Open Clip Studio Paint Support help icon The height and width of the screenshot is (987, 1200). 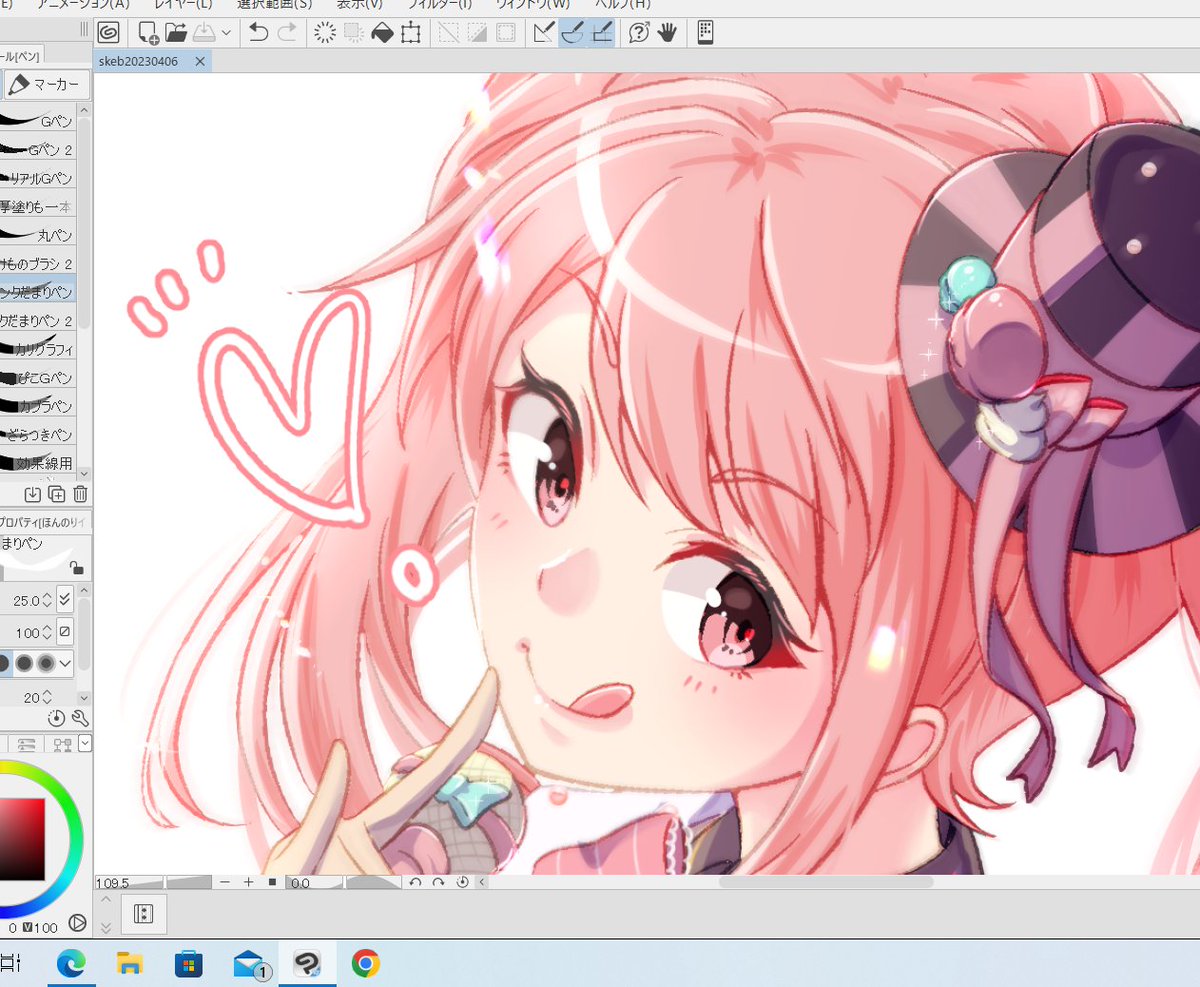coord(638,33)
